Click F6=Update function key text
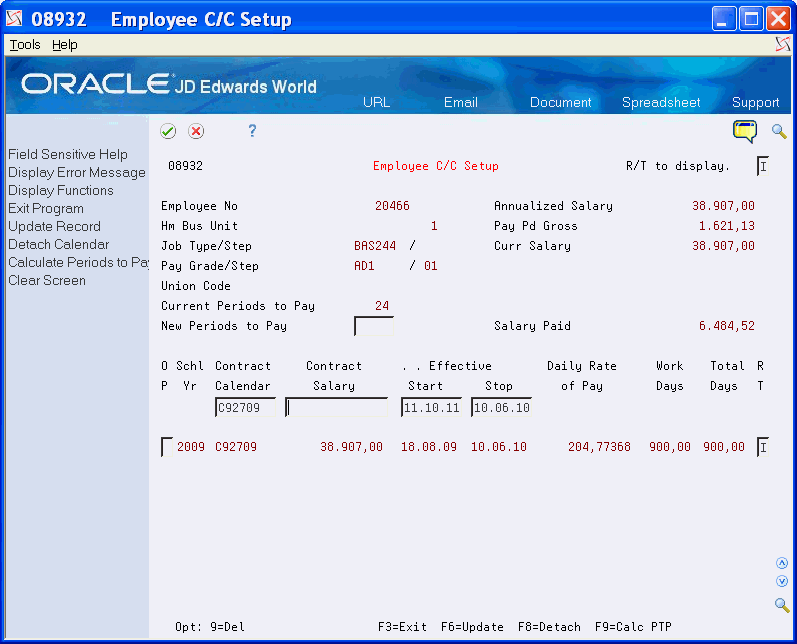 coord(472,627)
